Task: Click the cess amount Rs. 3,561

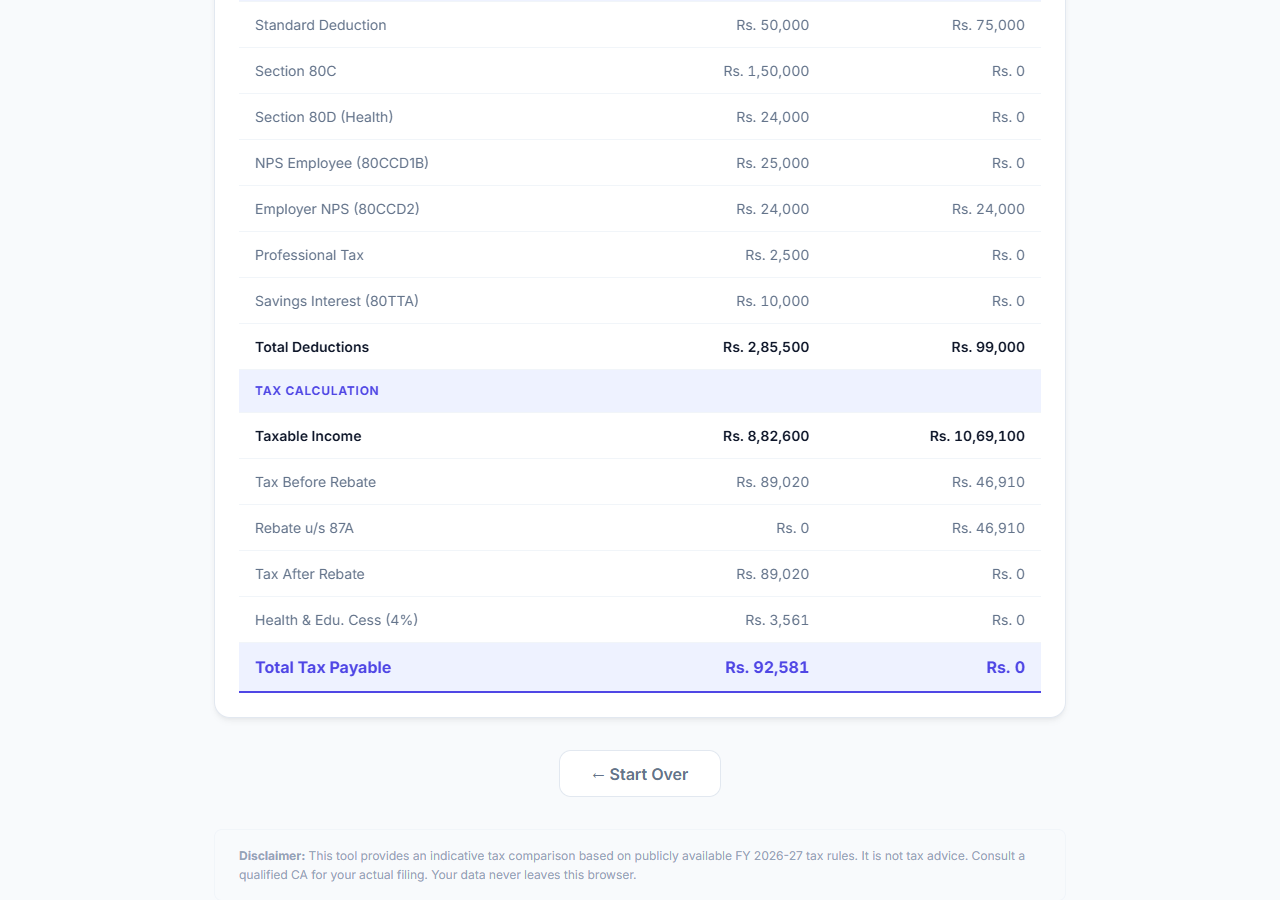Action: (777, 620)
